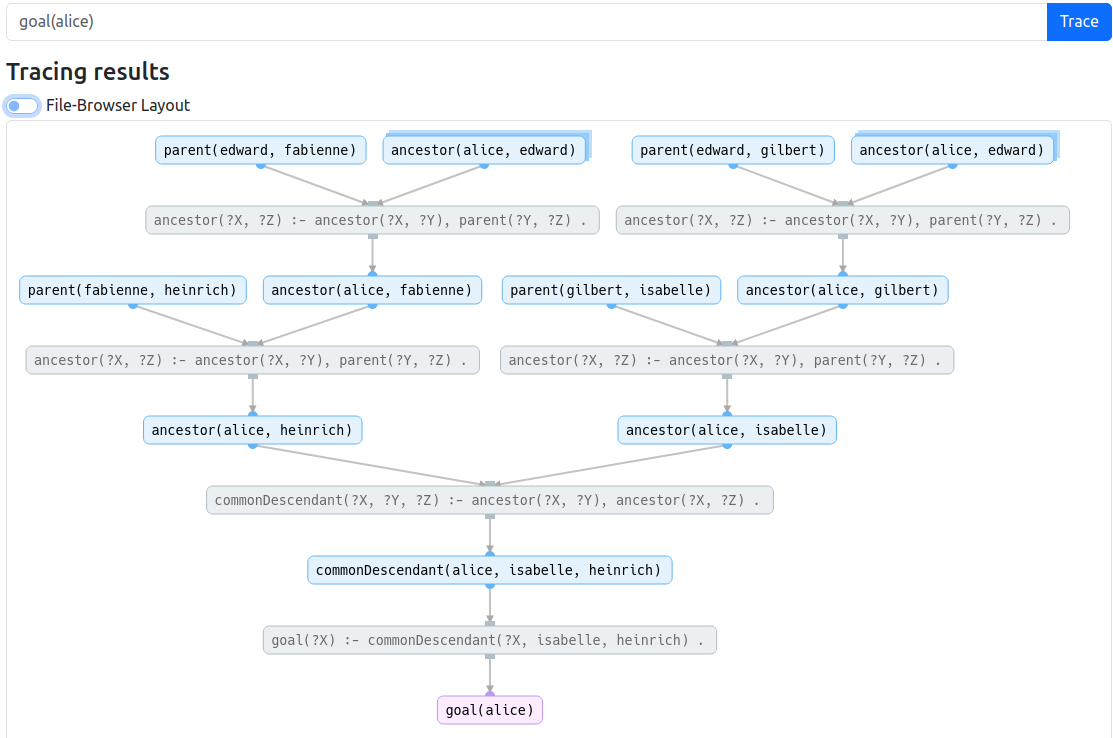This screenshot has height=738, width=1113.
Task: Click the File-Browser Layout label text
Action: pyautogui.click(x=118, y=106)
